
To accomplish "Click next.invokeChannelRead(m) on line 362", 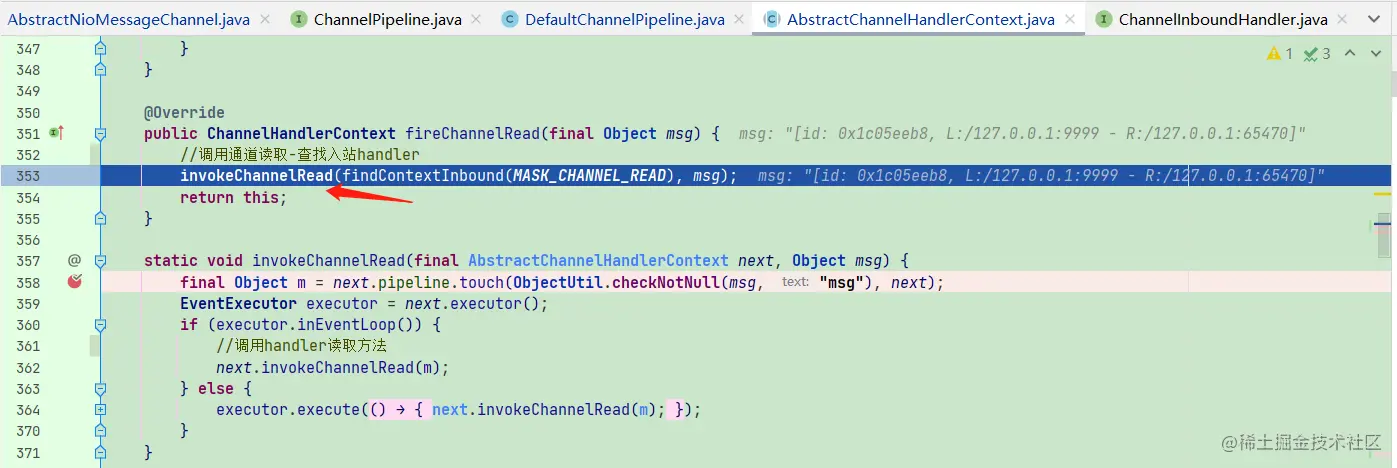I will (x=329, y=367).
